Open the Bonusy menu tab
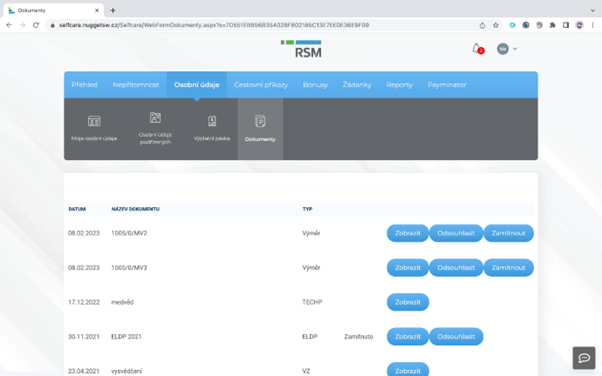Image resolution: width=602 pixels, height=376 pixels. (x=315, y=84)
